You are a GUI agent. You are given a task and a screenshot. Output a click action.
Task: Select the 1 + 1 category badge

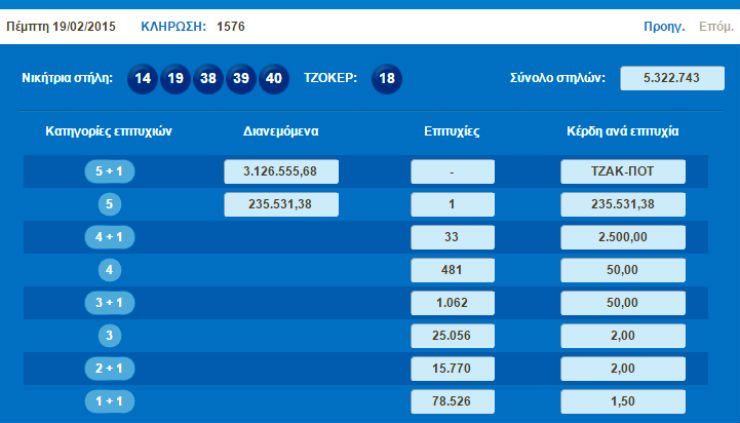pos(110,401)
